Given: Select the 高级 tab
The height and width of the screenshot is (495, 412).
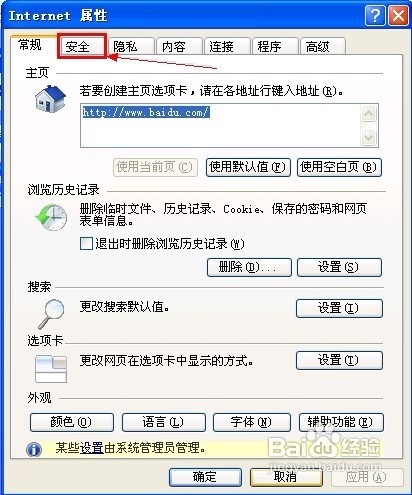Looking at the screenshot, I should click(x=322, y=46).
